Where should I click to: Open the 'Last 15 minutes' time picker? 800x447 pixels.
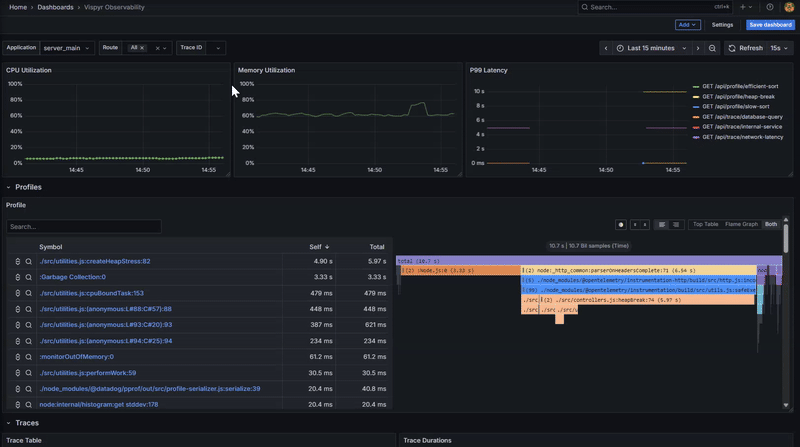pos(653,48)
